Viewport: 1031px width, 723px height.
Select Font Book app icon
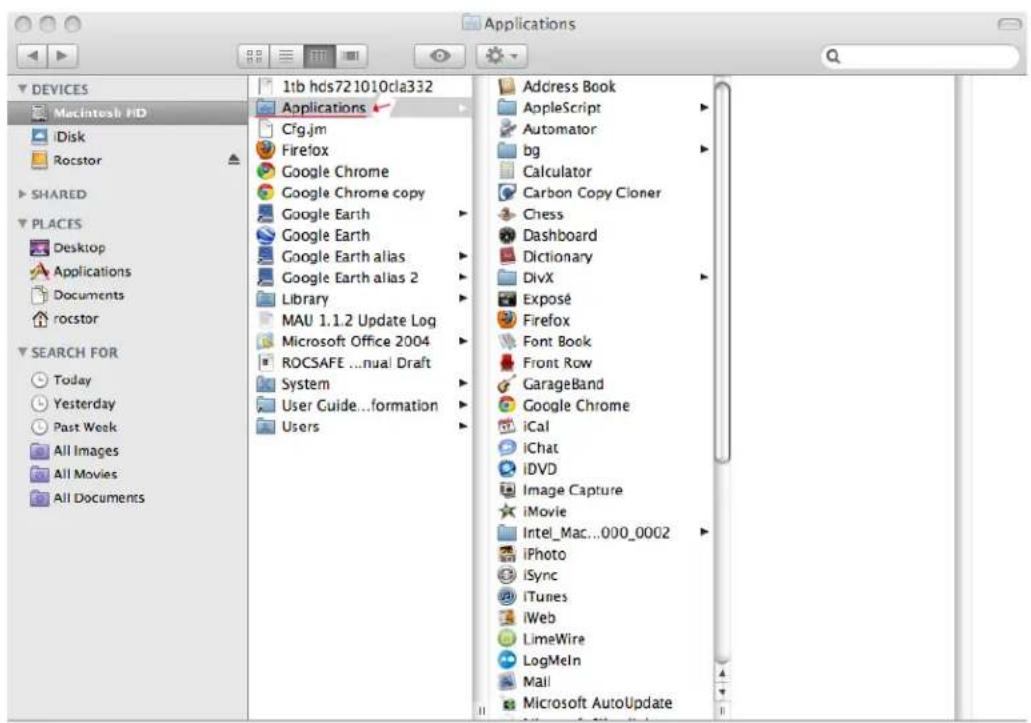pos(506,341)
